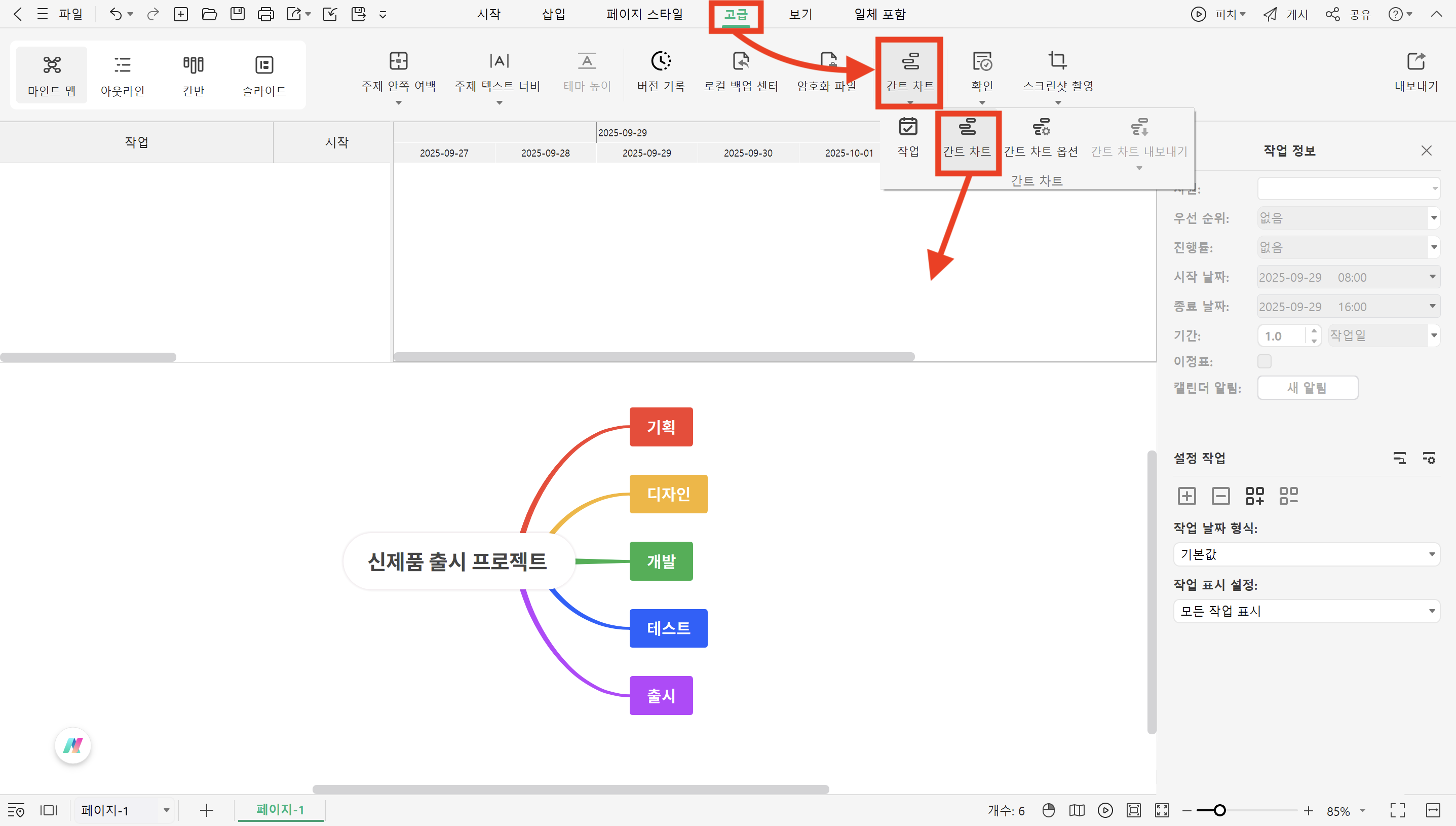Use the 스크린샷 촬영 capture tool
The image size is (1456, 826).
1058,72
